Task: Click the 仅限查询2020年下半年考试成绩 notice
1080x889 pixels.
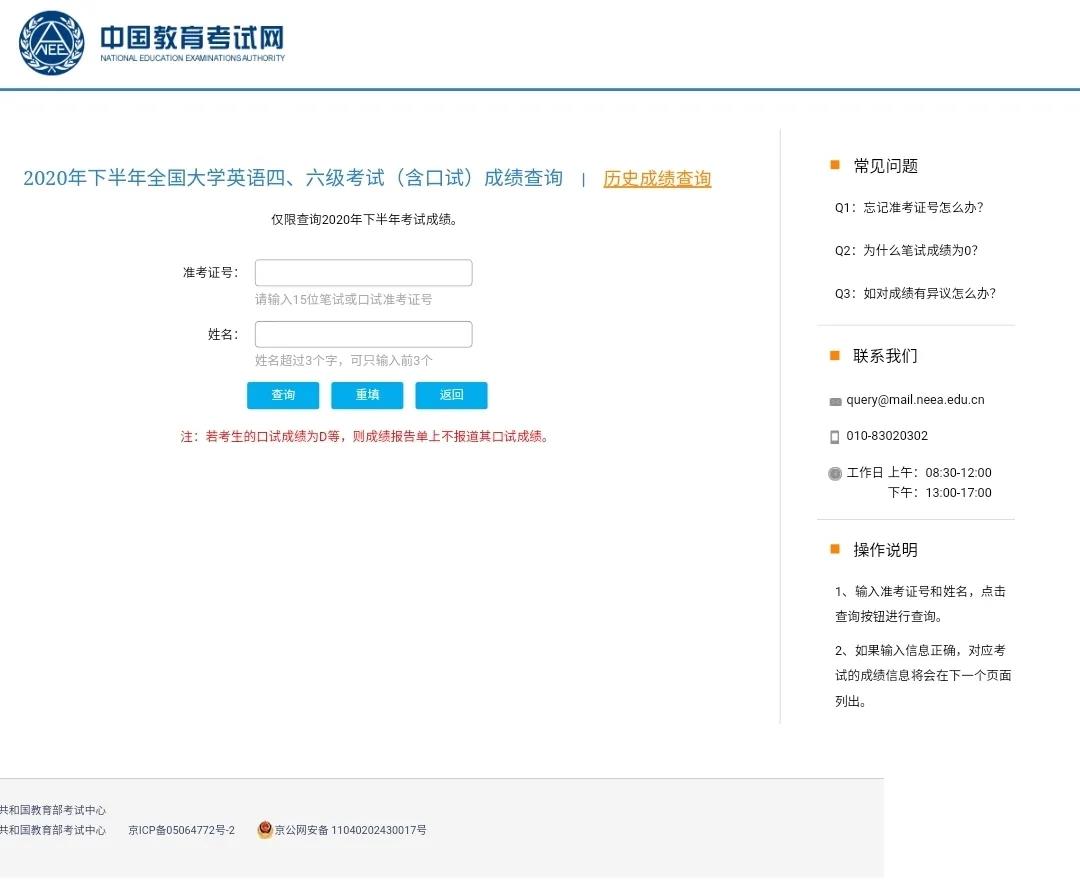Action: coord(364,220)
